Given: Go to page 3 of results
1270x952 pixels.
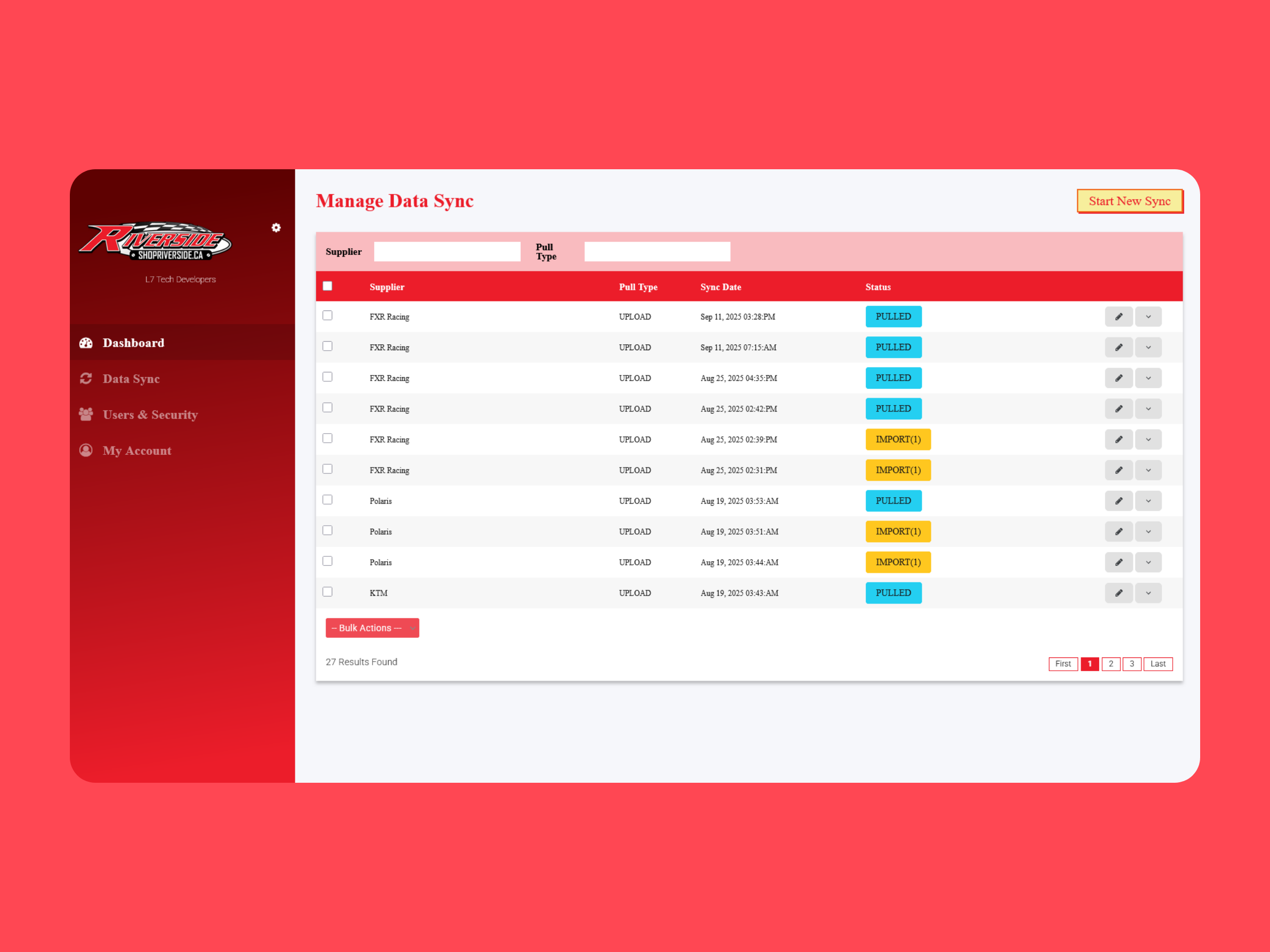Looking at the screenshot, I should pyautogui.click(x=1132, y=664).
